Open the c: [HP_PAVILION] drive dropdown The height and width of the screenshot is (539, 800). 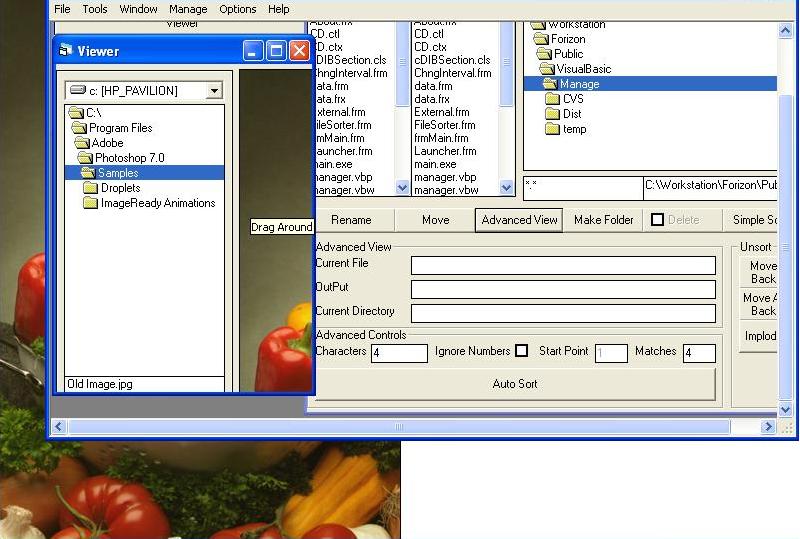coord(214,91)
